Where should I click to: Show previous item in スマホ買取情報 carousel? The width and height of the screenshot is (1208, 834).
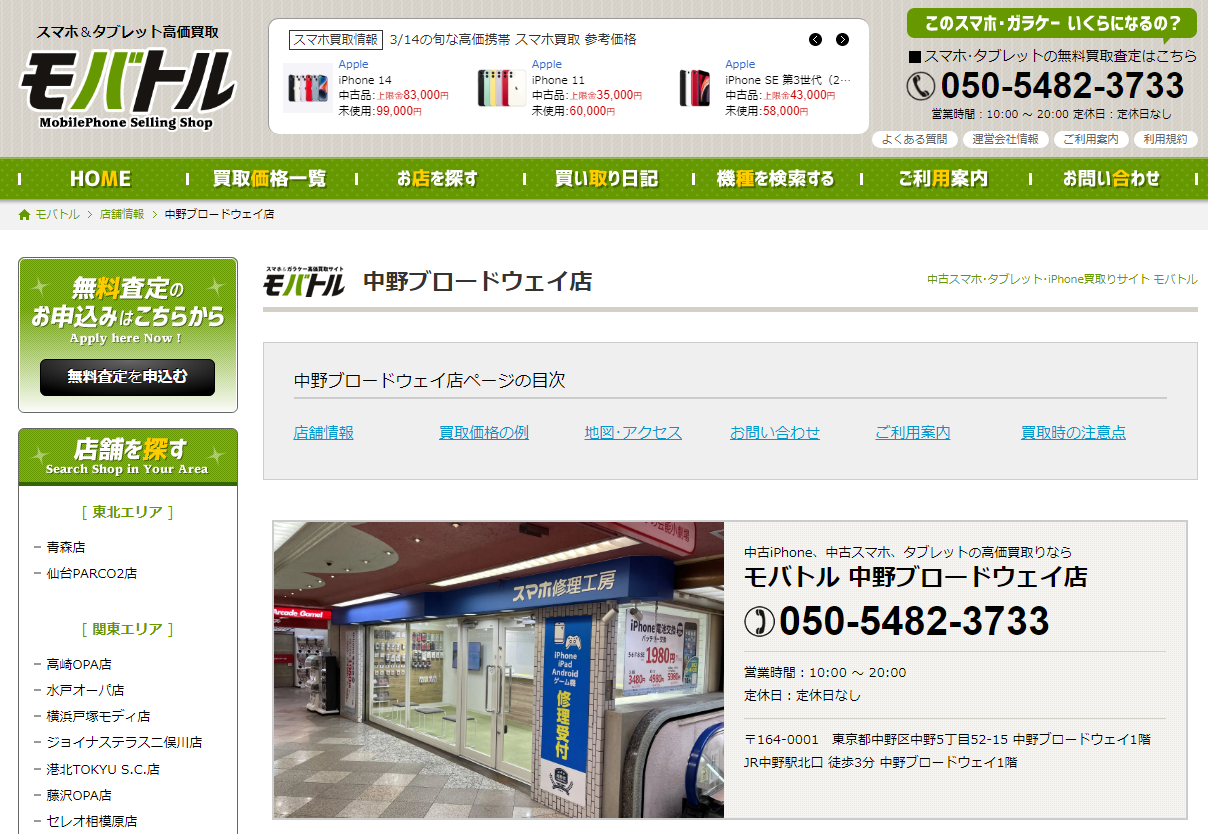[x=816, y=40]
